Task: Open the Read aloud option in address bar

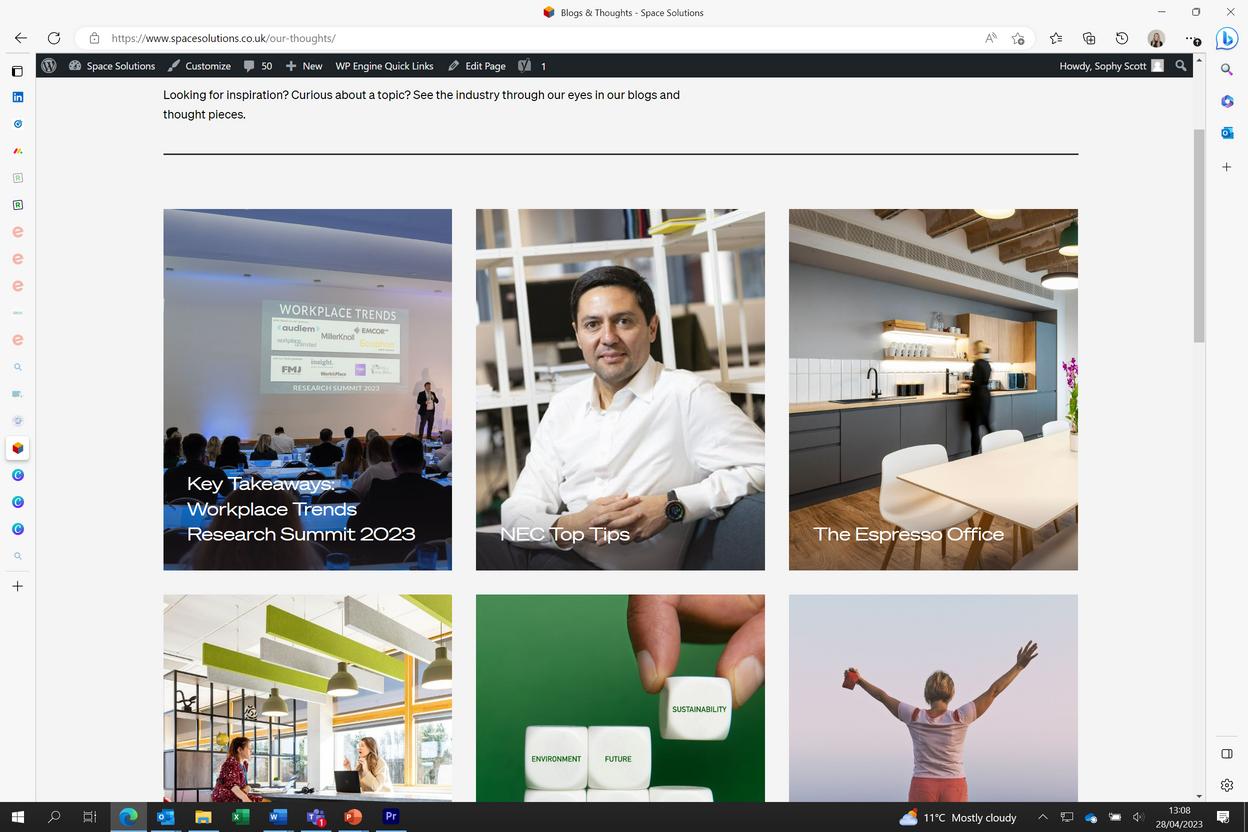Action: 990,38
